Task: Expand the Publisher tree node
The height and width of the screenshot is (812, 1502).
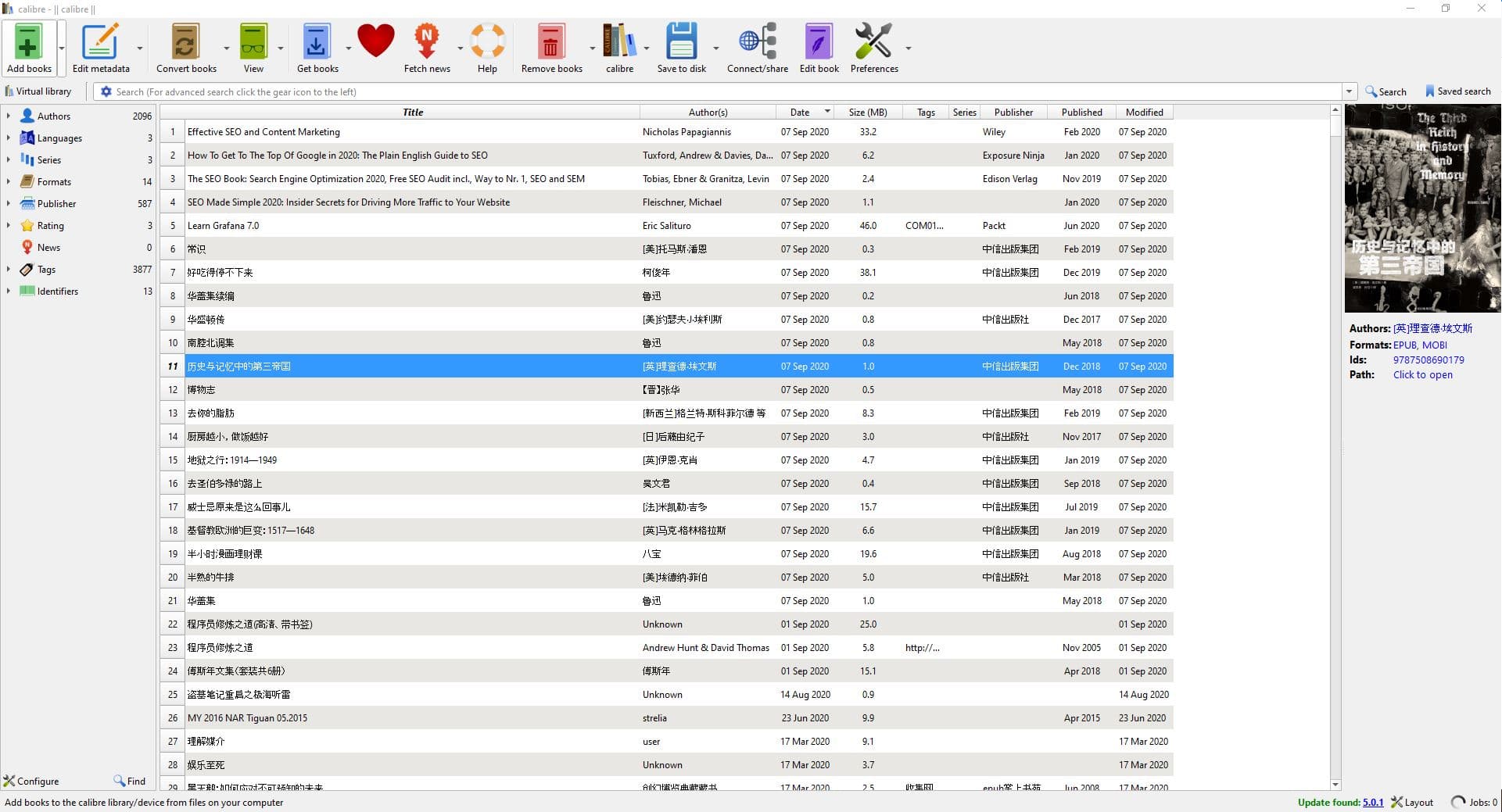Action: pos(9,203)
